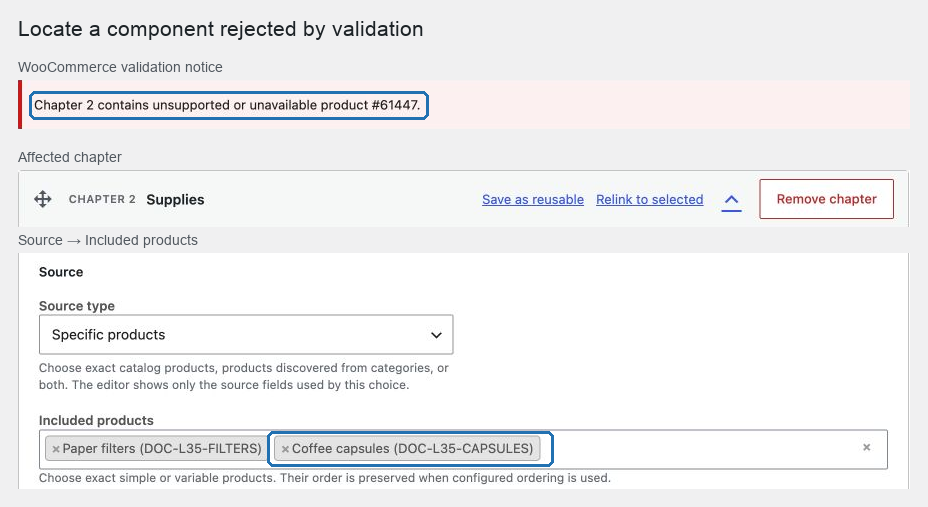Click the WooCommerce validation notice label
Image resolution: width=928 pixels, height=507 pixels.
pos(120,67)
